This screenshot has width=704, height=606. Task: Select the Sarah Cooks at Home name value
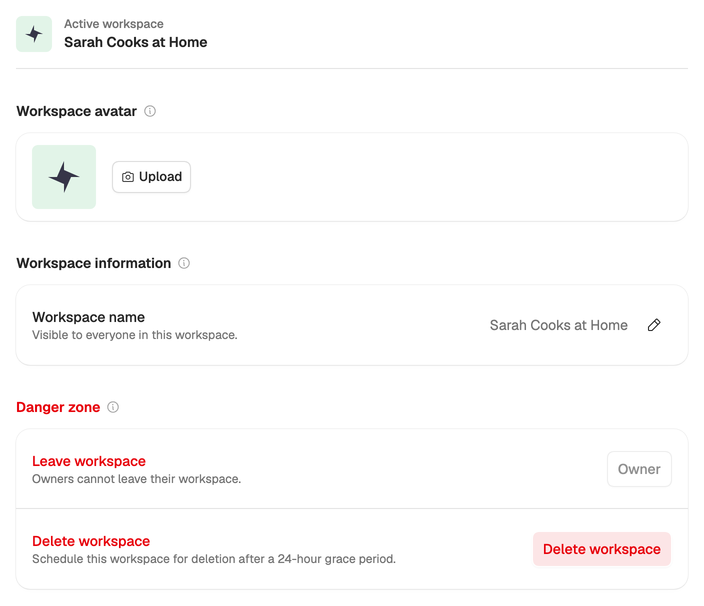coord(559,325)
